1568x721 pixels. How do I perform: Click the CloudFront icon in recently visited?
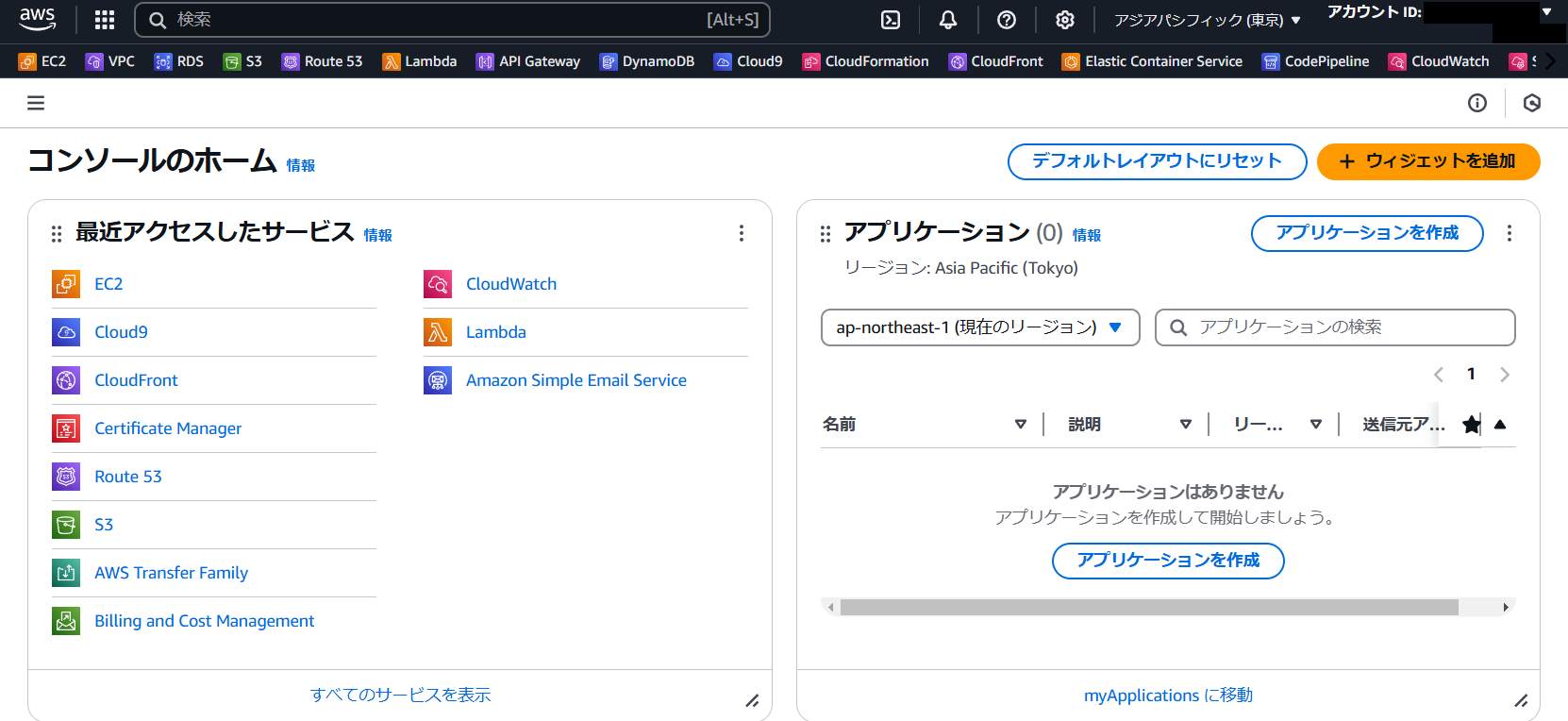click(x=66, y=380)
